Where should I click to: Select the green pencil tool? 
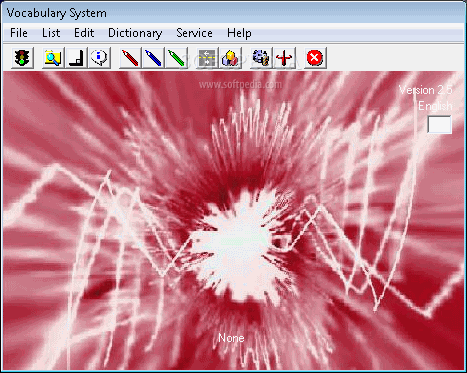[177, 58]
